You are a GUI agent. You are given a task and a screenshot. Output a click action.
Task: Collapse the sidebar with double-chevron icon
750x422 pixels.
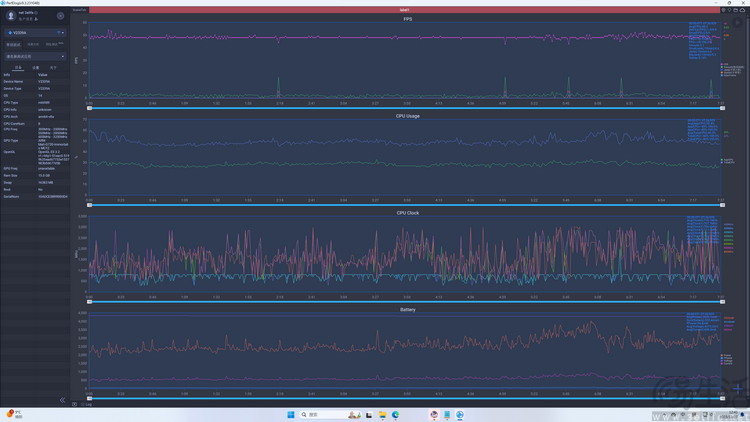pyautogui.click(x=62, y=400)
